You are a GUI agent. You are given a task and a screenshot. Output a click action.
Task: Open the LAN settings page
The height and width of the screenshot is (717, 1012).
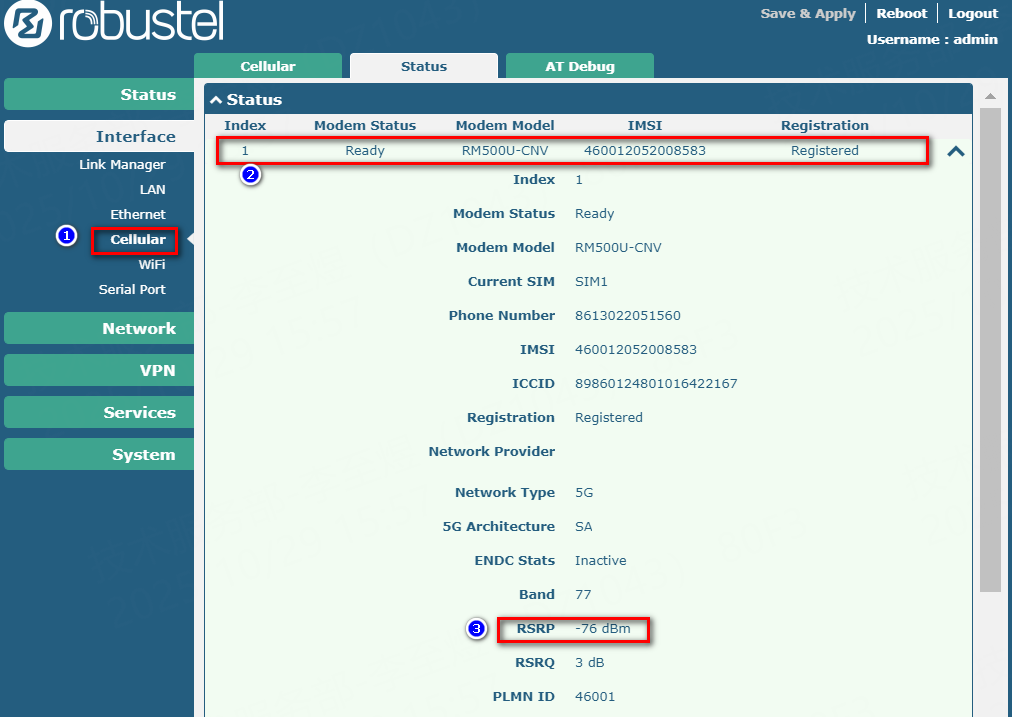[152, 190]
